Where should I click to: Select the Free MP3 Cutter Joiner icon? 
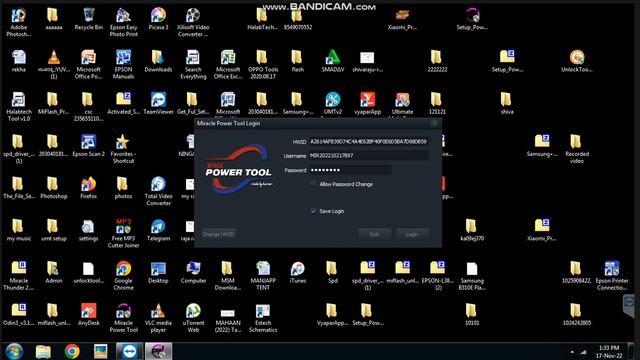pos(123,233)
